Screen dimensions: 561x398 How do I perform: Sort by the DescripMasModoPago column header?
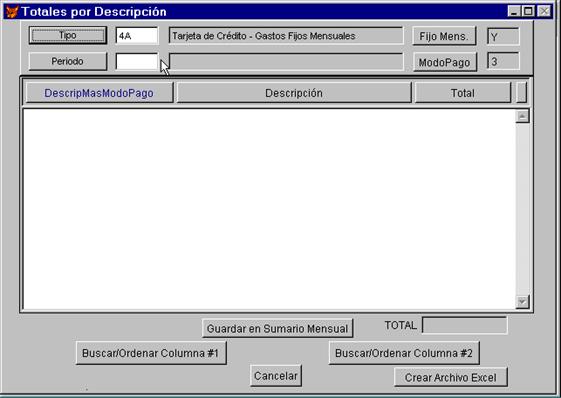click(x=99, y=93)
